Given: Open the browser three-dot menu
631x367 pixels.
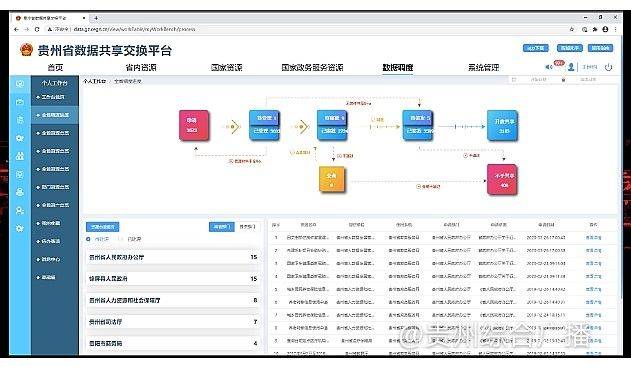Looking at the screenshot, I should (x=615, y=29).
